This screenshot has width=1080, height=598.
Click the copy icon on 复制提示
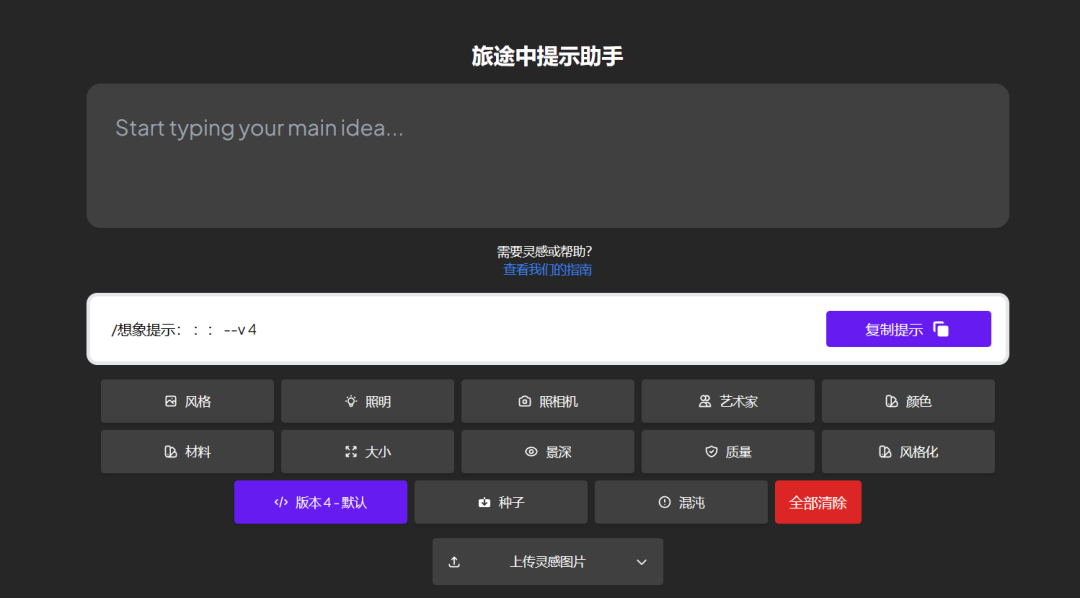(941, 329)
